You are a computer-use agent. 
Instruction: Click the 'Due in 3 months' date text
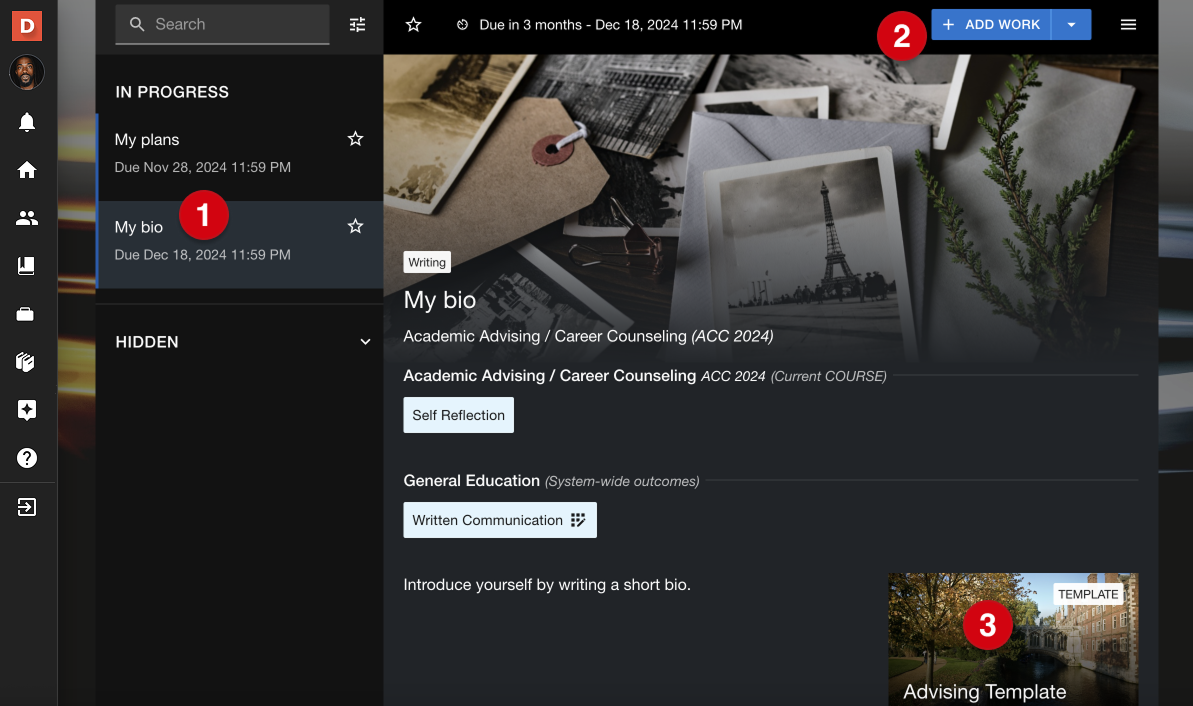(x=611, y=24)
